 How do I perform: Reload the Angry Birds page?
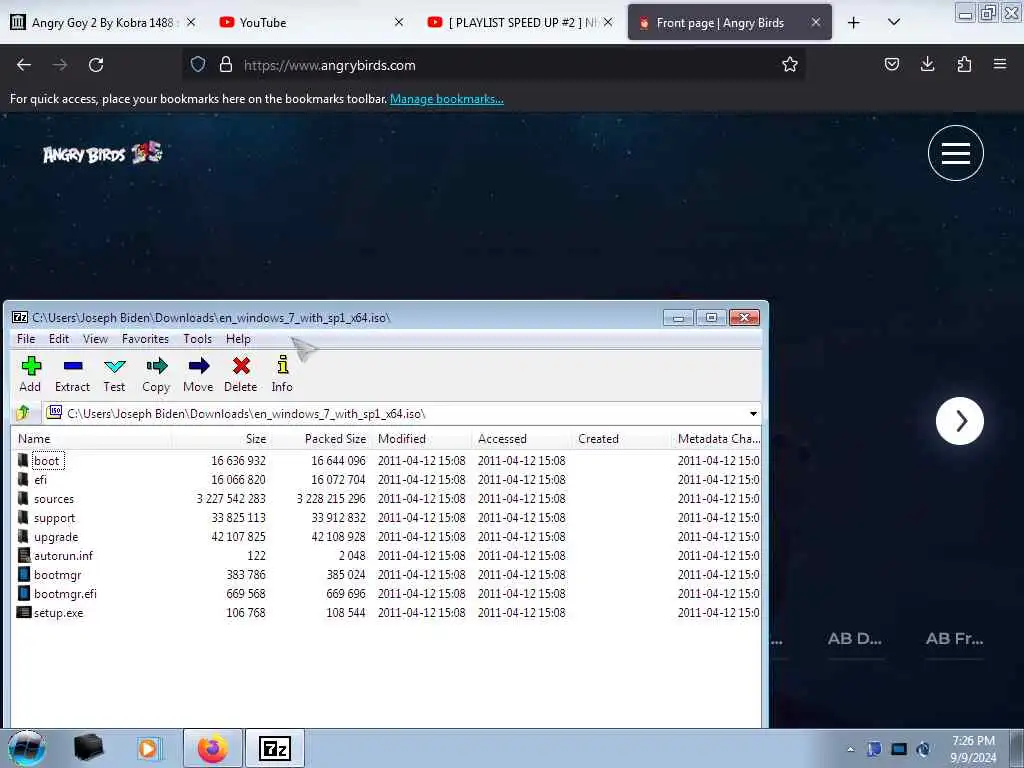coord(96,65)
